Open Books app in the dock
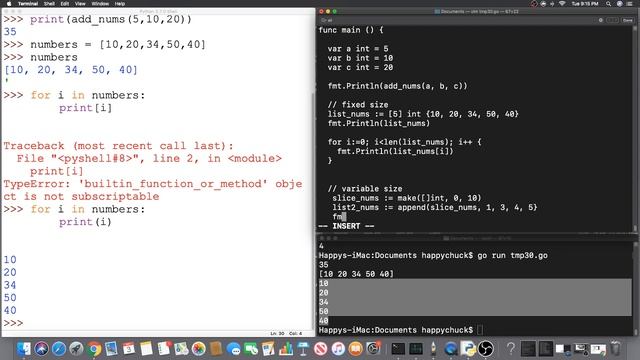 click(x=356, y=349)
